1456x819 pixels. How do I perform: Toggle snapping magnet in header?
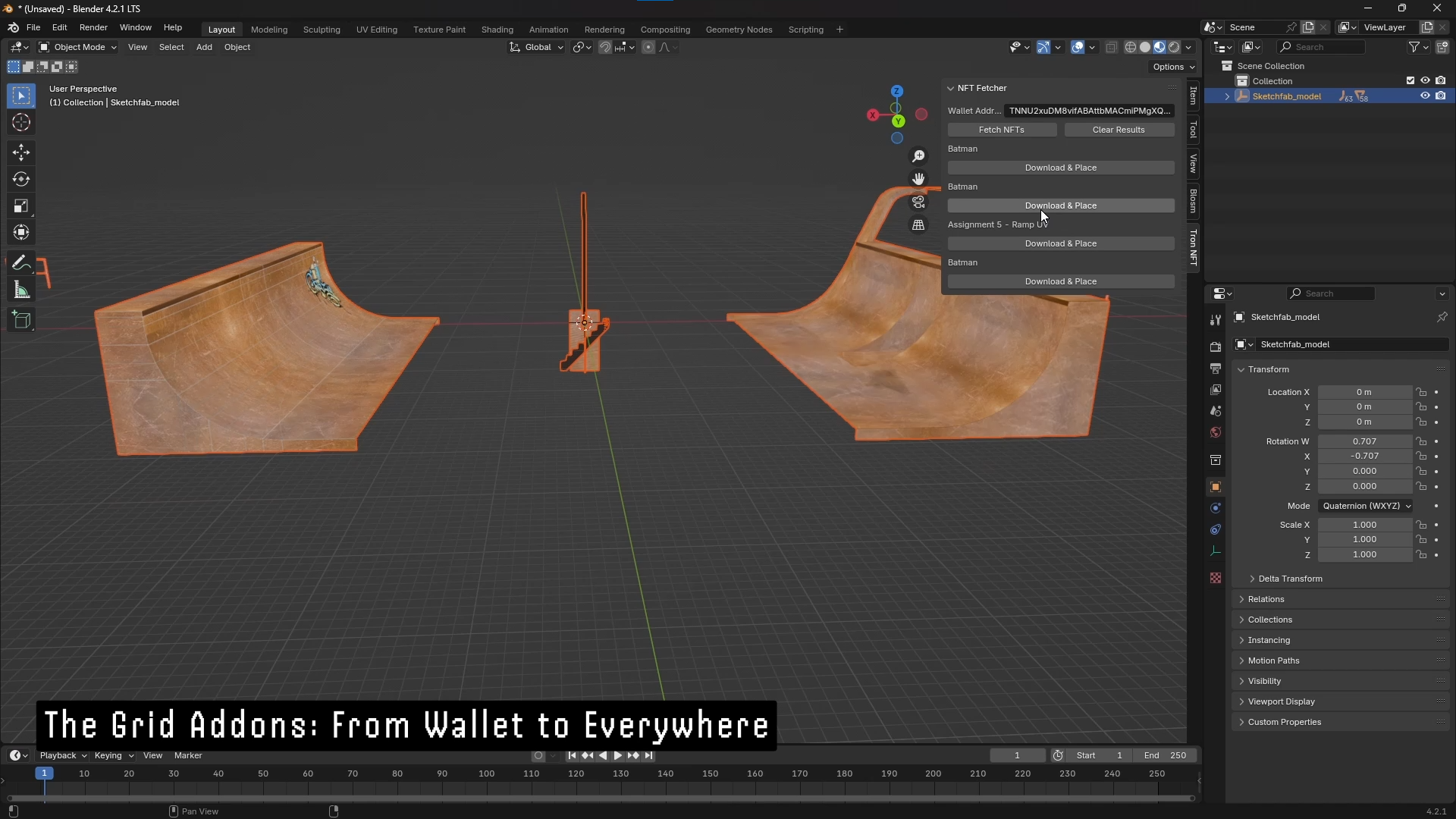click(x=605, y=47)
